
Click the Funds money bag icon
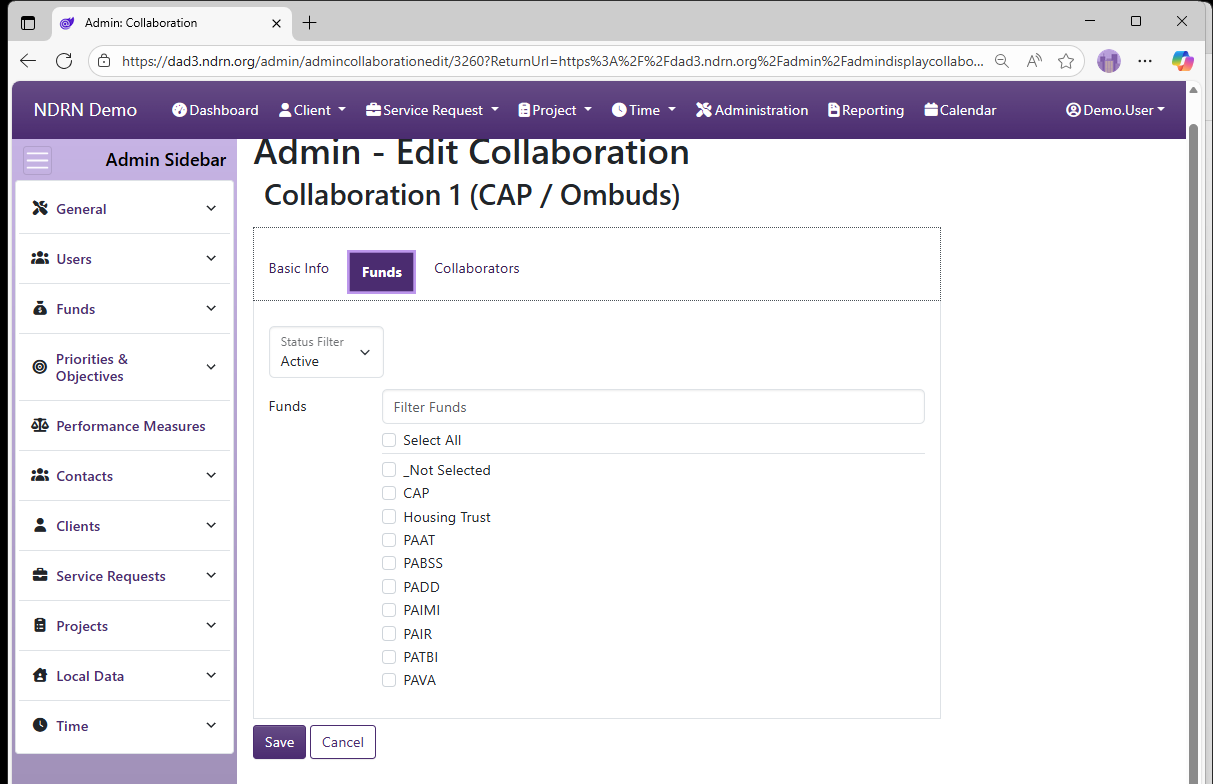pyautogui.click(x=40, y=309)
